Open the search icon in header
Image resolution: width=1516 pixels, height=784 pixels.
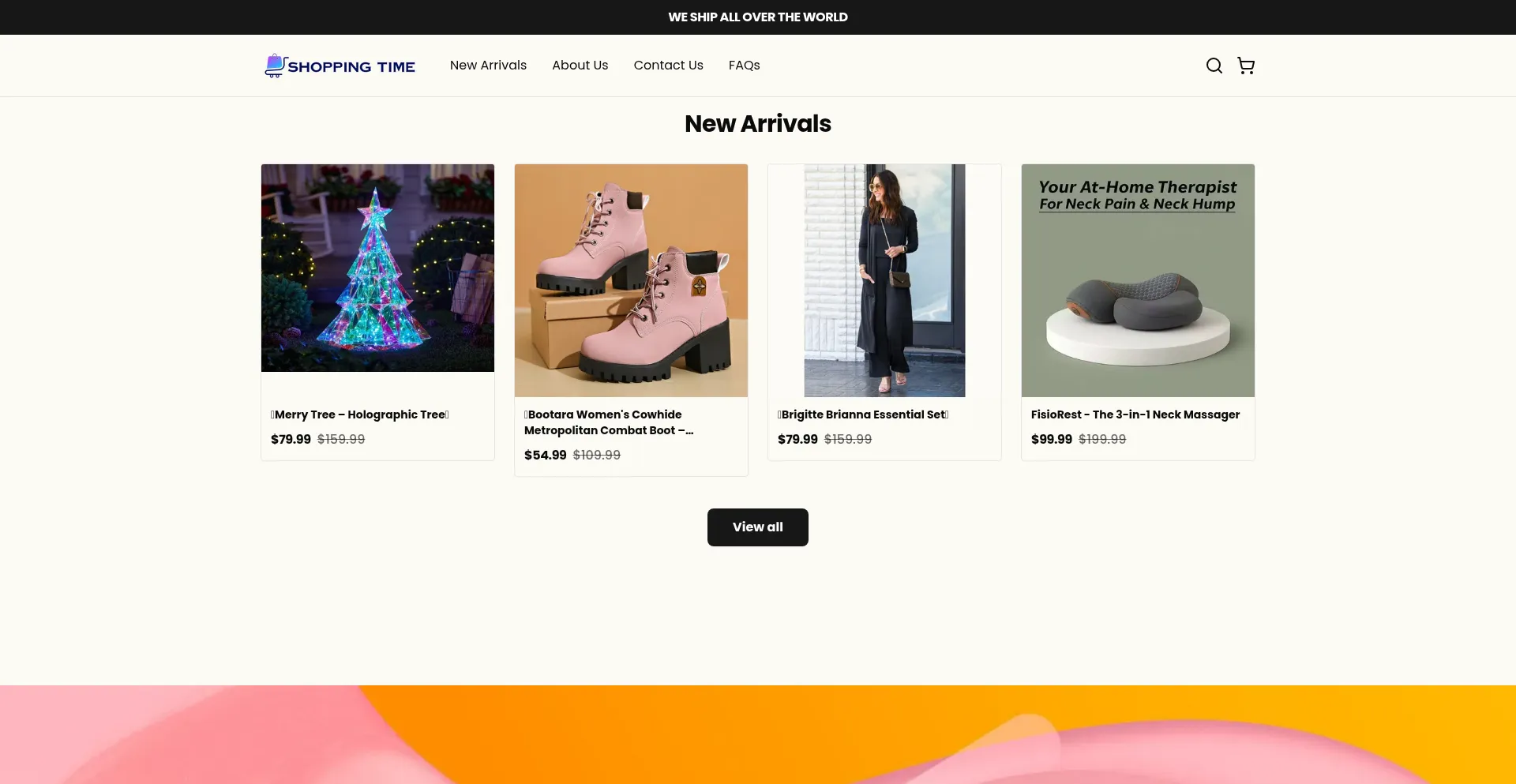click(x=1214, y=66)
